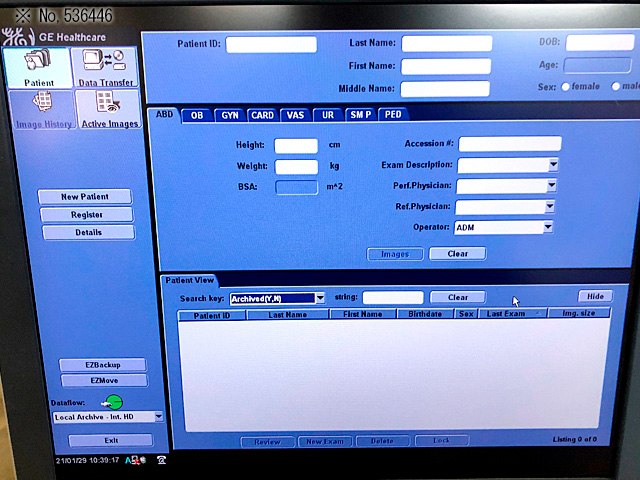The height and width of the screenshot is (480, 640).
Task: Focus the First Name field
Action: click(446, 66)
